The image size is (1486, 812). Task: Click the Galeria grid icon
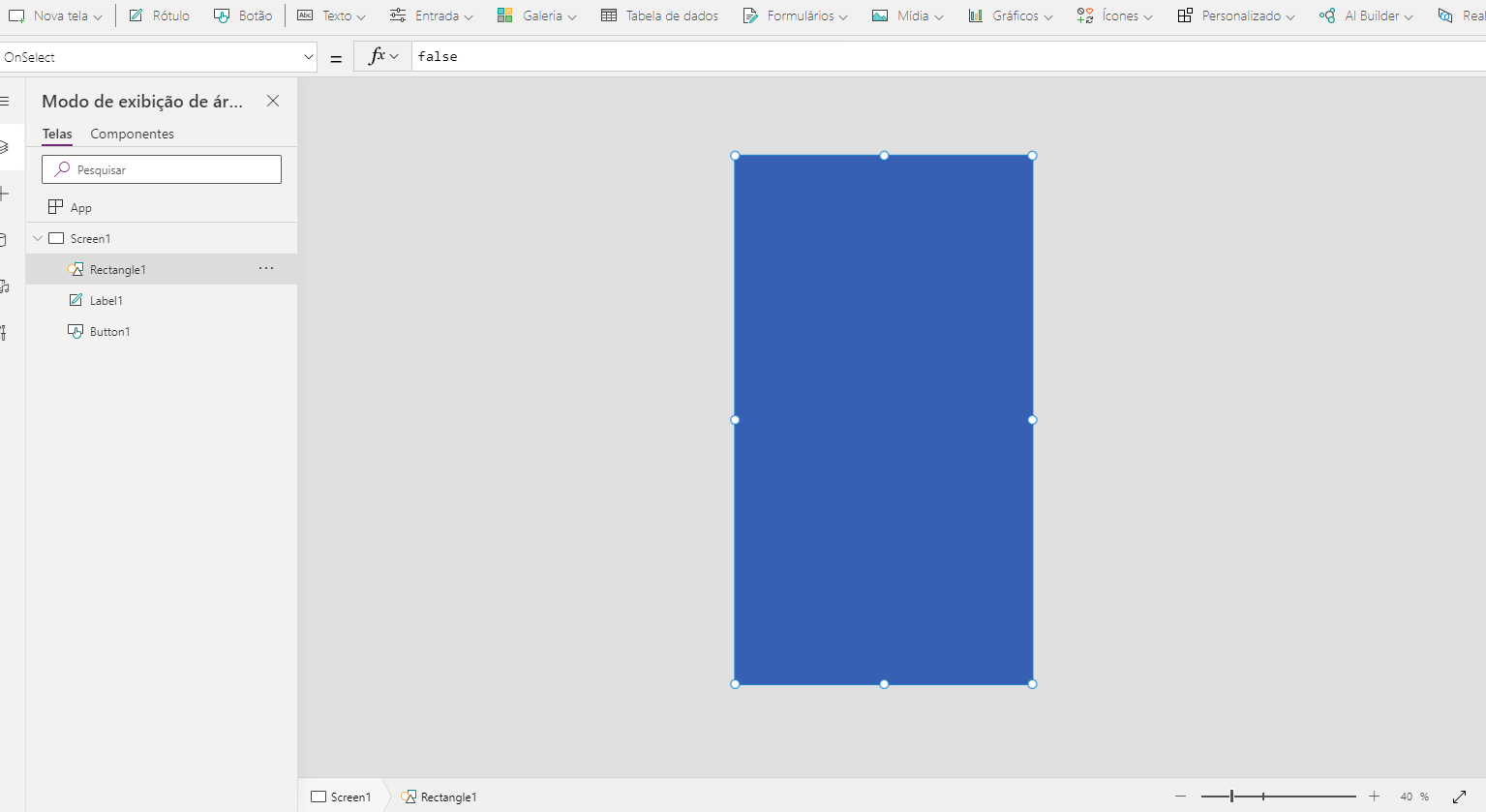pyautogui.click(x=504, y=15)
